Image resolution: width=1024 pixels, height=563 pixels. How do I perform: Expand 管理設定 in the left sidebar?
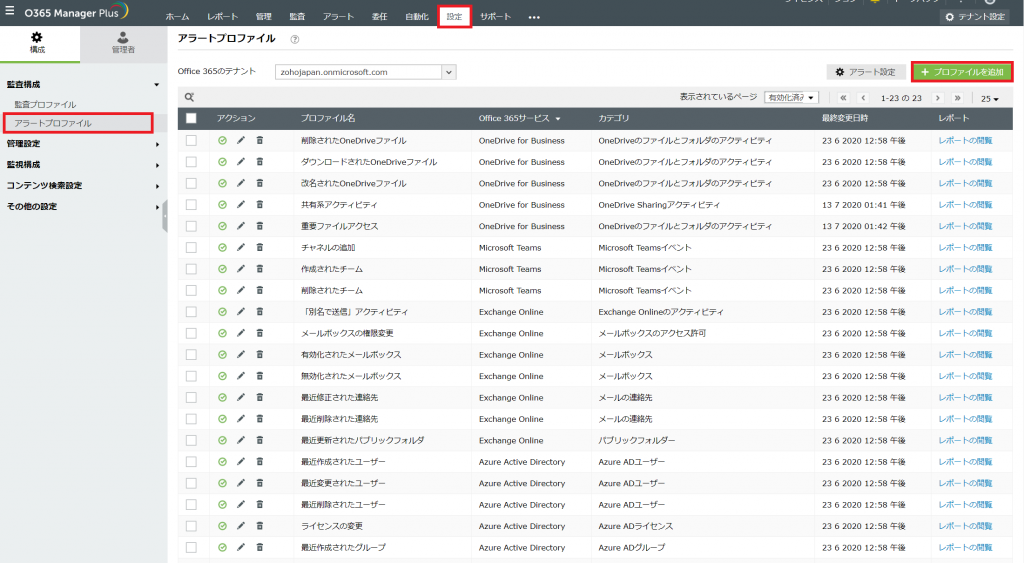tap(82, 144)
